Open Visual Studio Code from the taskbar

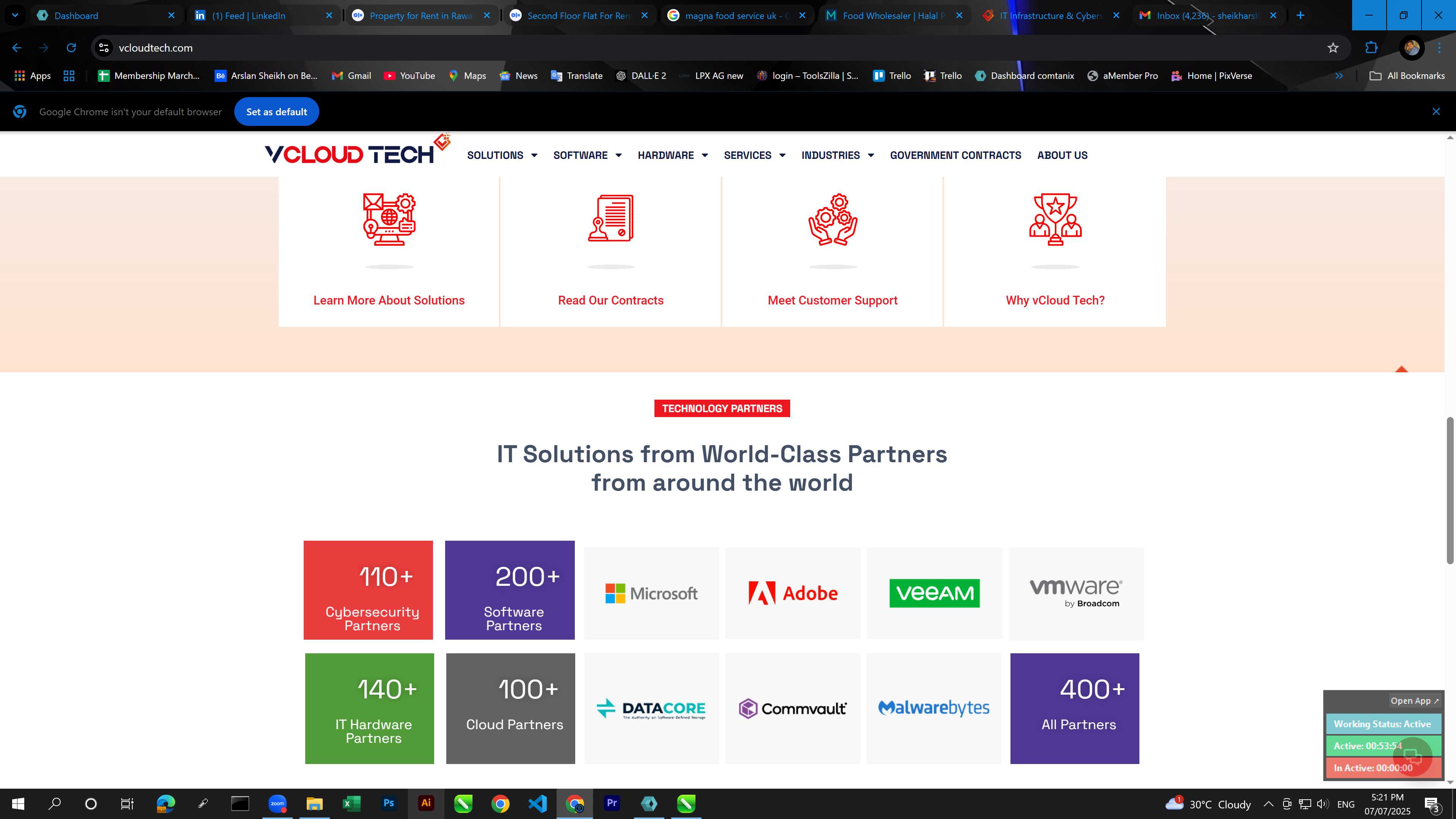[x=537, y=803]
